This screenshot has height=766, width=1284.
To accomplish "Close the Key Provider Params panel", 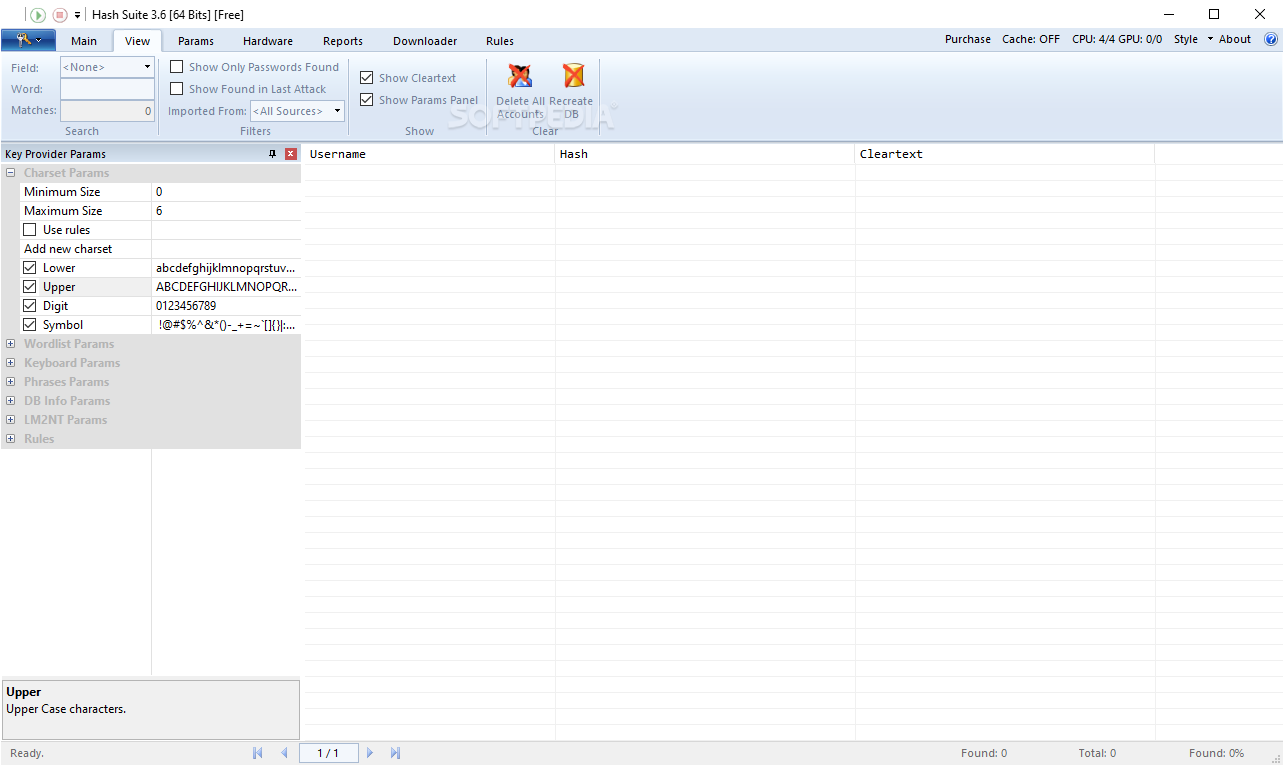I will [291, 154].
